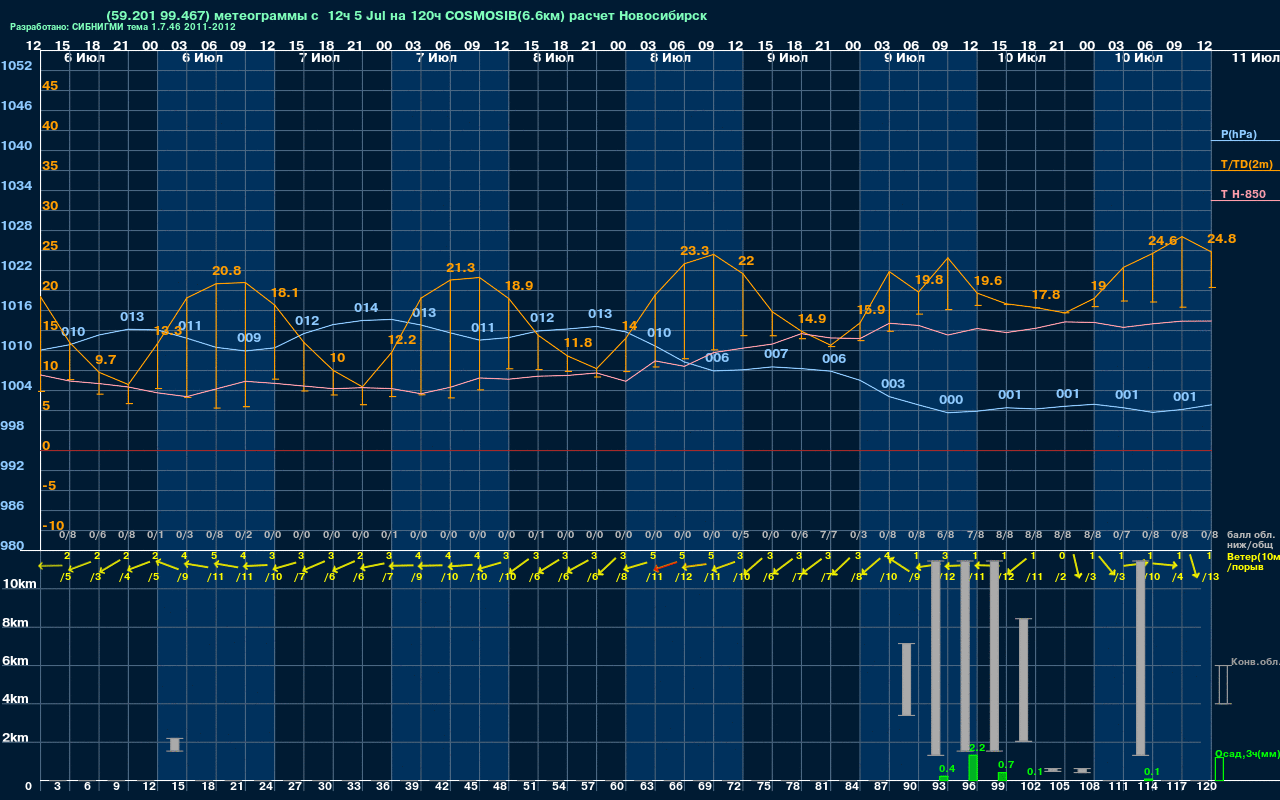This screenshot has height=800, width=1280.
Task: Click the 20.8 temperature label
Action: coord(227,270)
